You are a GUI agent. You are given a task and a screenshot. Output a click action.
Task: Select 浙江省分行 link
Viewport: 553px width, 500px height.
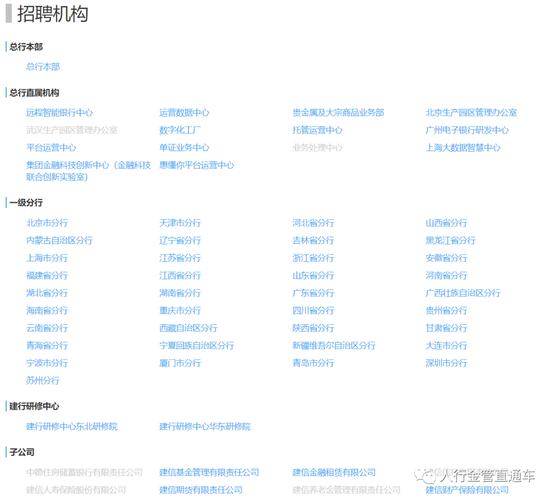click(313, 258)
